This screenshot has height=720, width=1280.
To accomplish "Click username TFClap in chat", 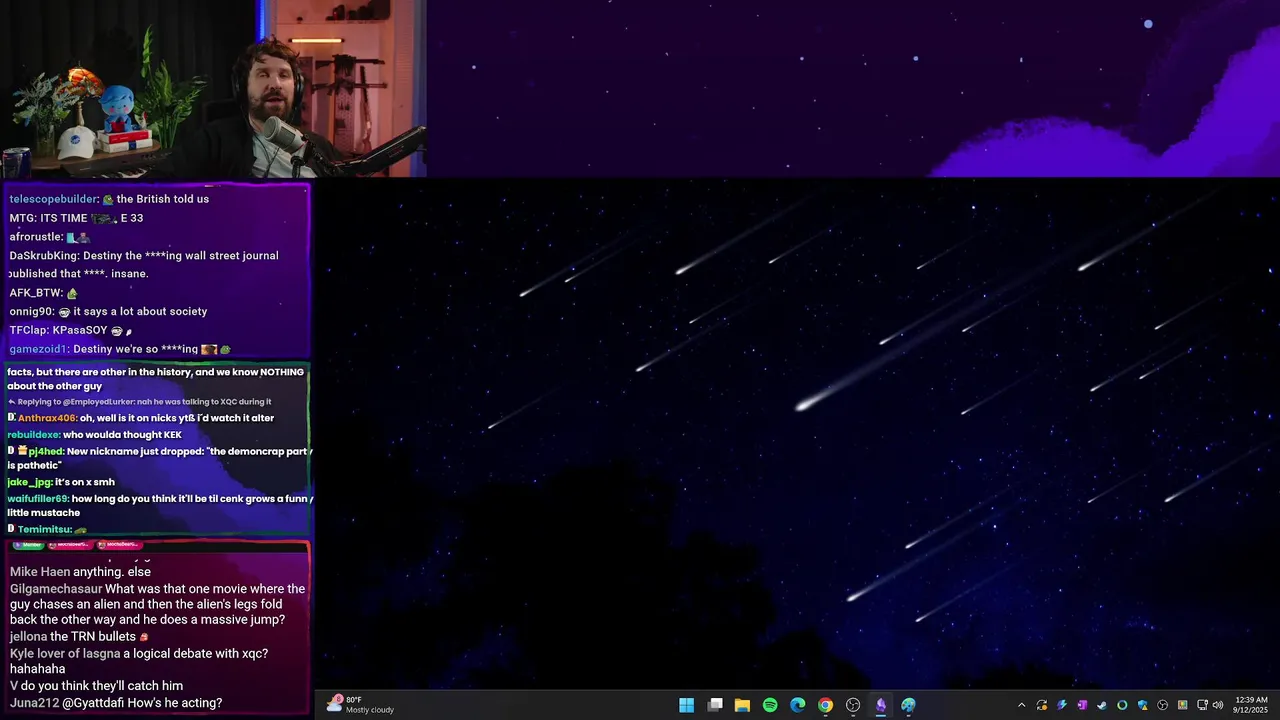I will pyautogui.click(x=27, y=330).
